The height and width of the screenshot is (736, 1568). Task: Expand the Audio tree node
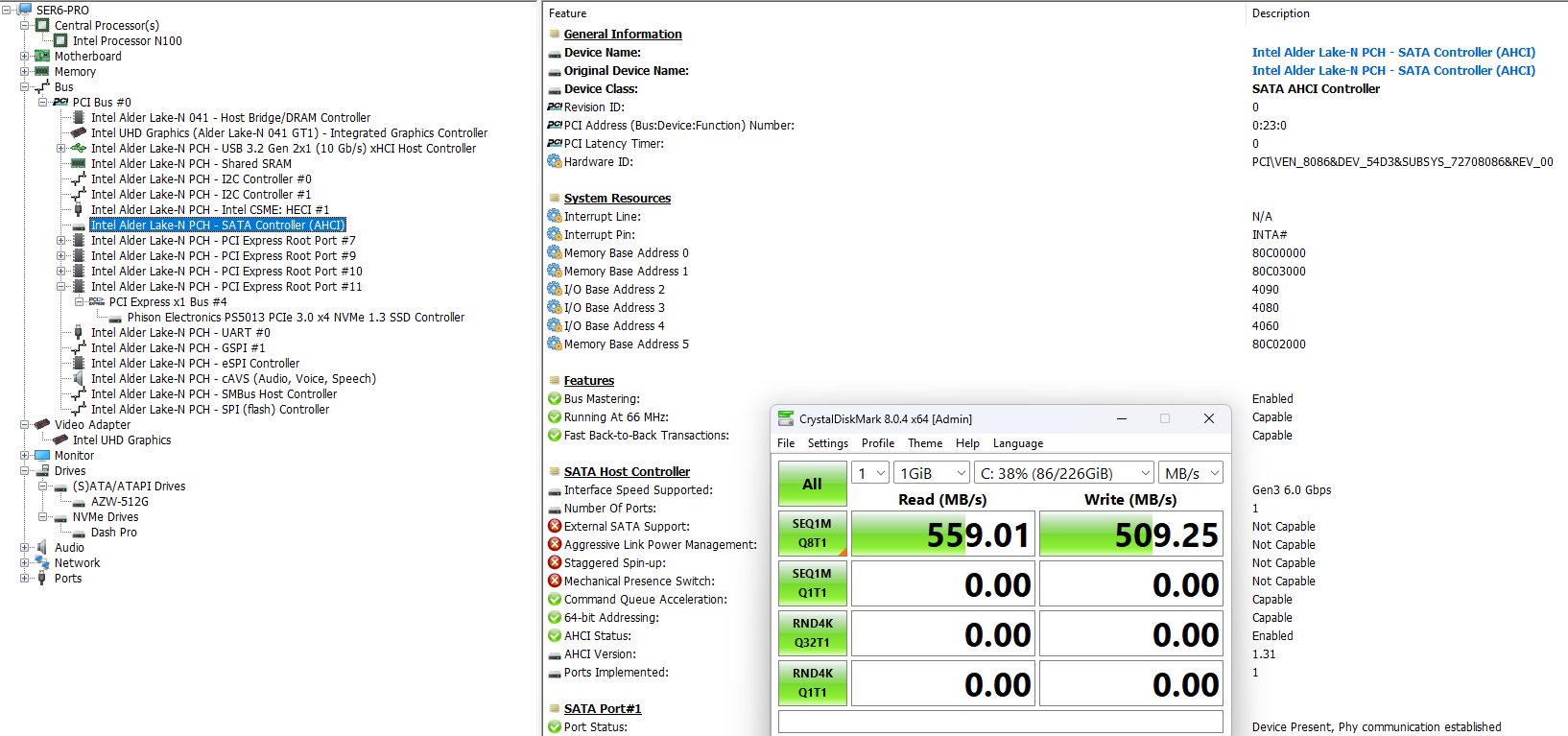click(x=25, y=547)
